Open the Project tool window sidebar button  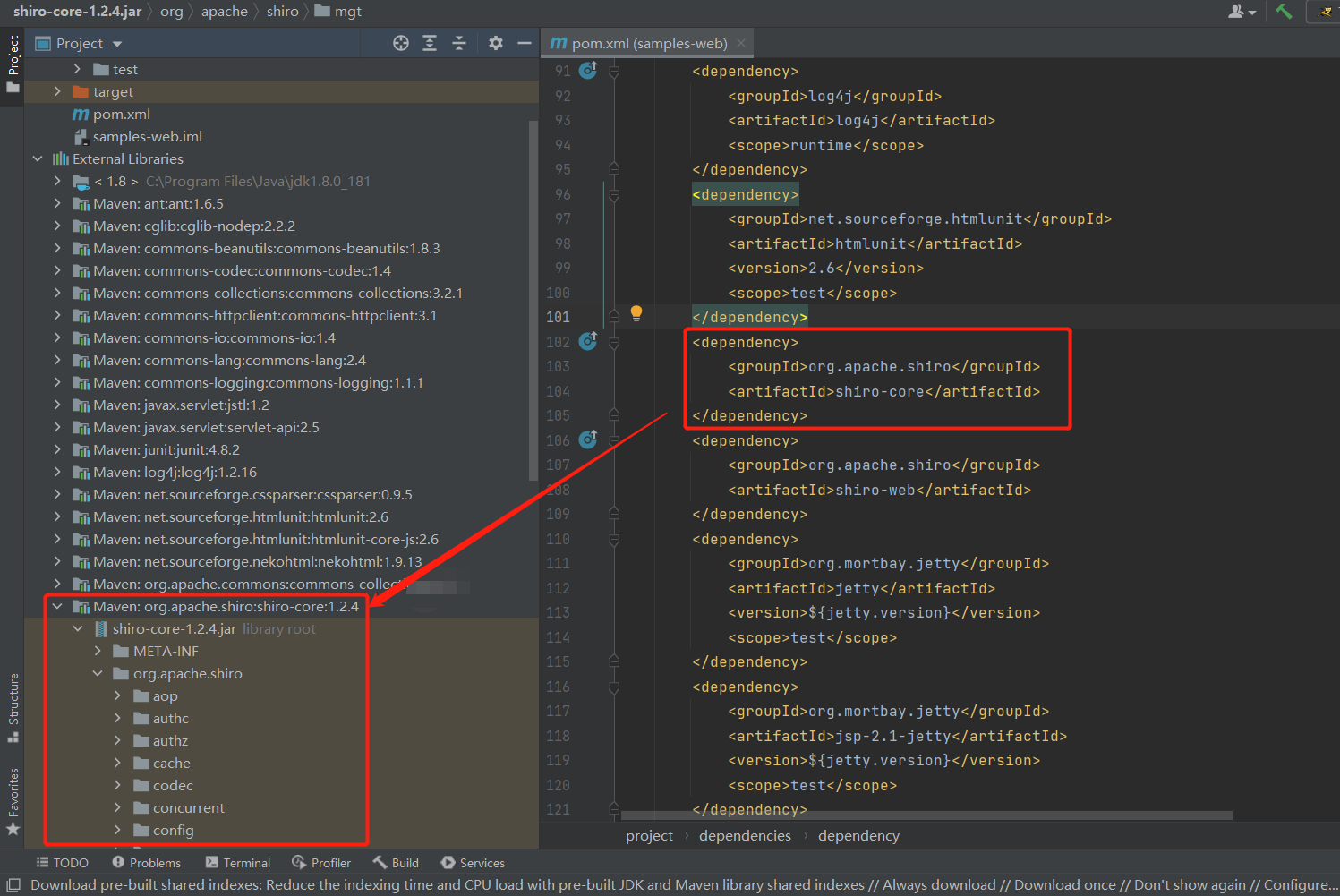point(13,66)
